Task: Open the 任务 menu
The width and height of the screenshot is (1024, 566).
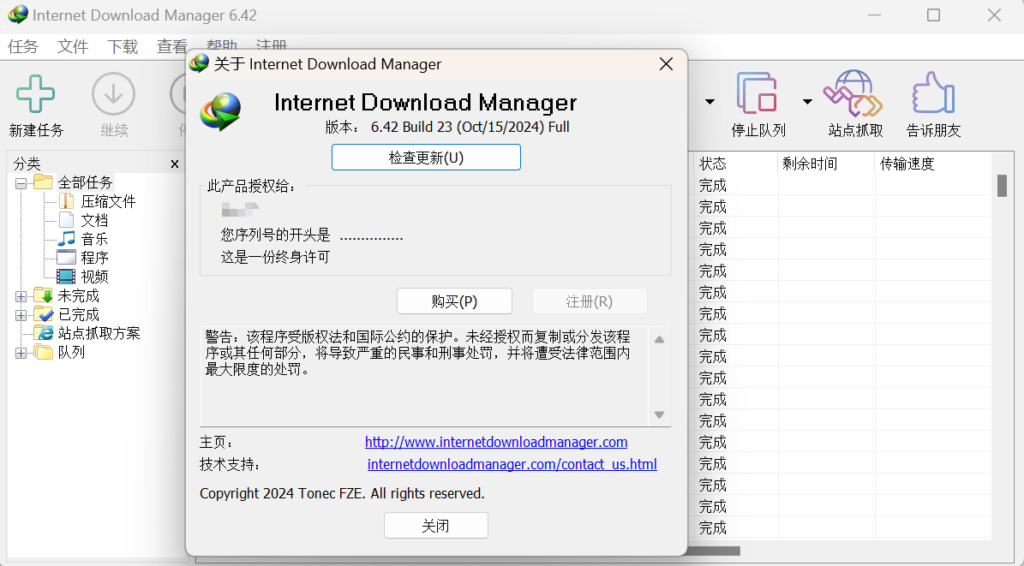Action: tap(23, 47)
